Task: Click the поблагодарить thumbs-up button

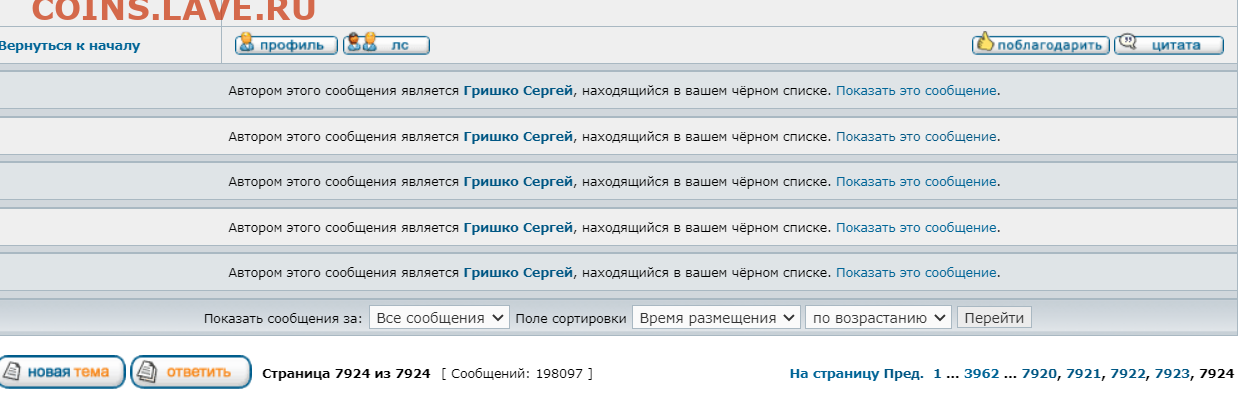Action: pyautogui.click(x=1040, y=45)
